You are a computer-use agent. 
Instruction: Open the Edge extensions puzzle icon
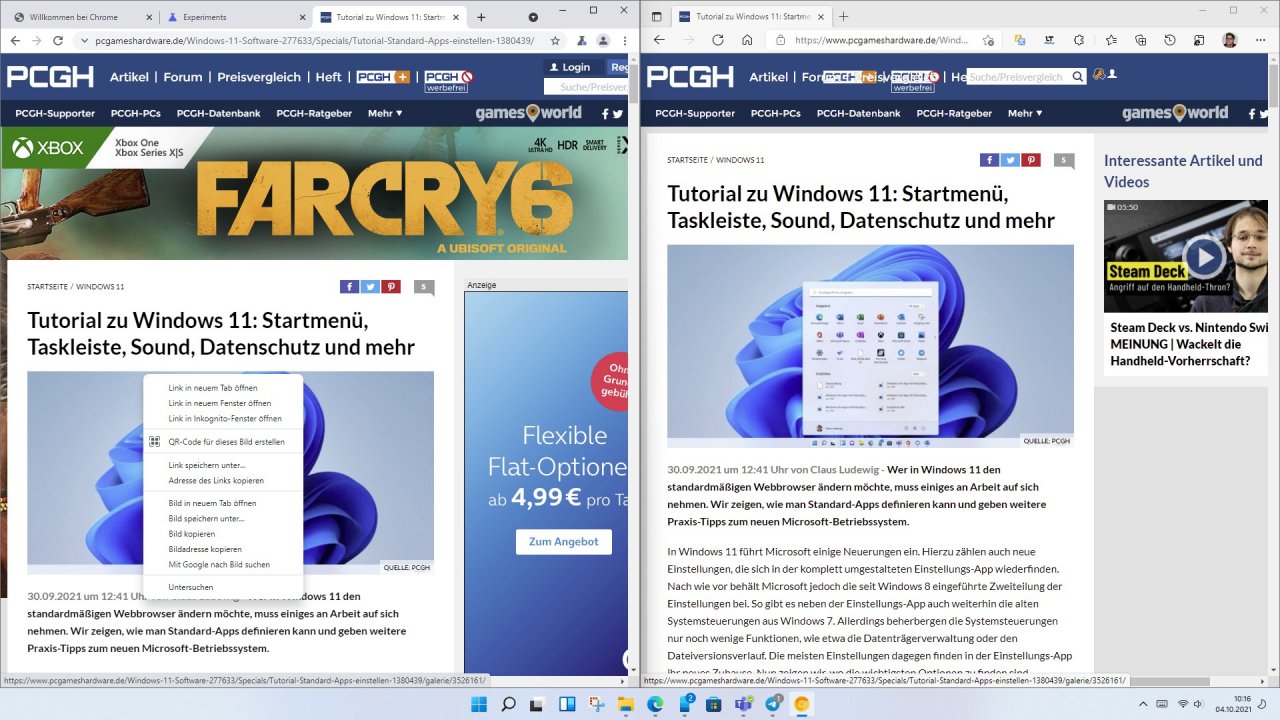(x=1078, y=40)
